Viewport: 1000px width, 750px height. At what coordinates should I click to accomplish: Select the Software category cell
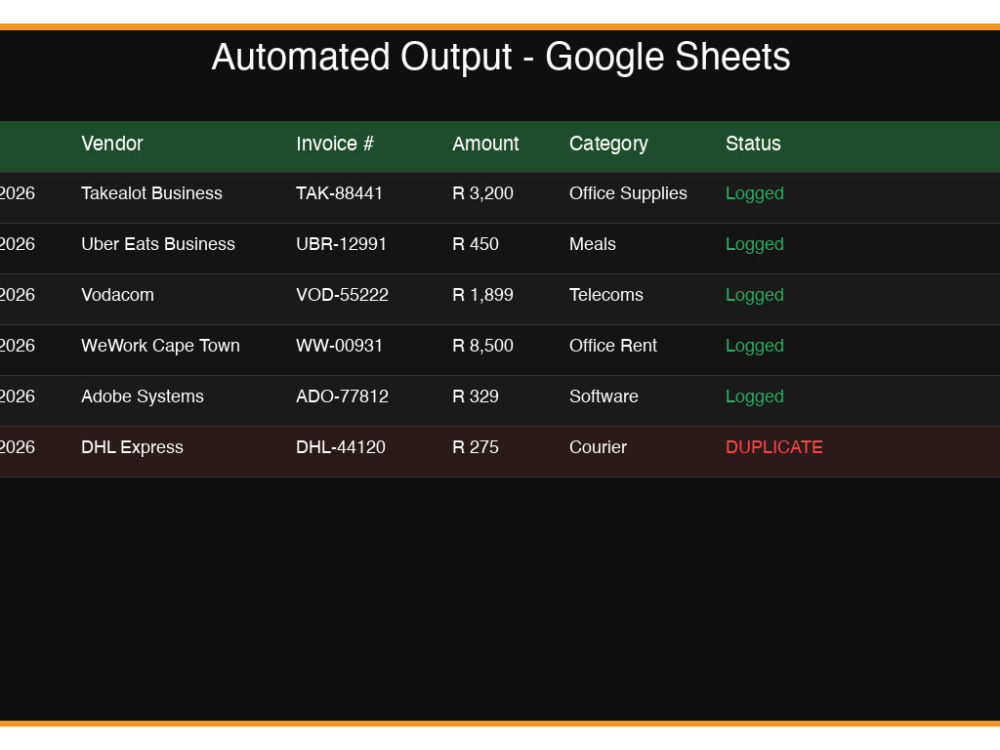tap(603, 397)
